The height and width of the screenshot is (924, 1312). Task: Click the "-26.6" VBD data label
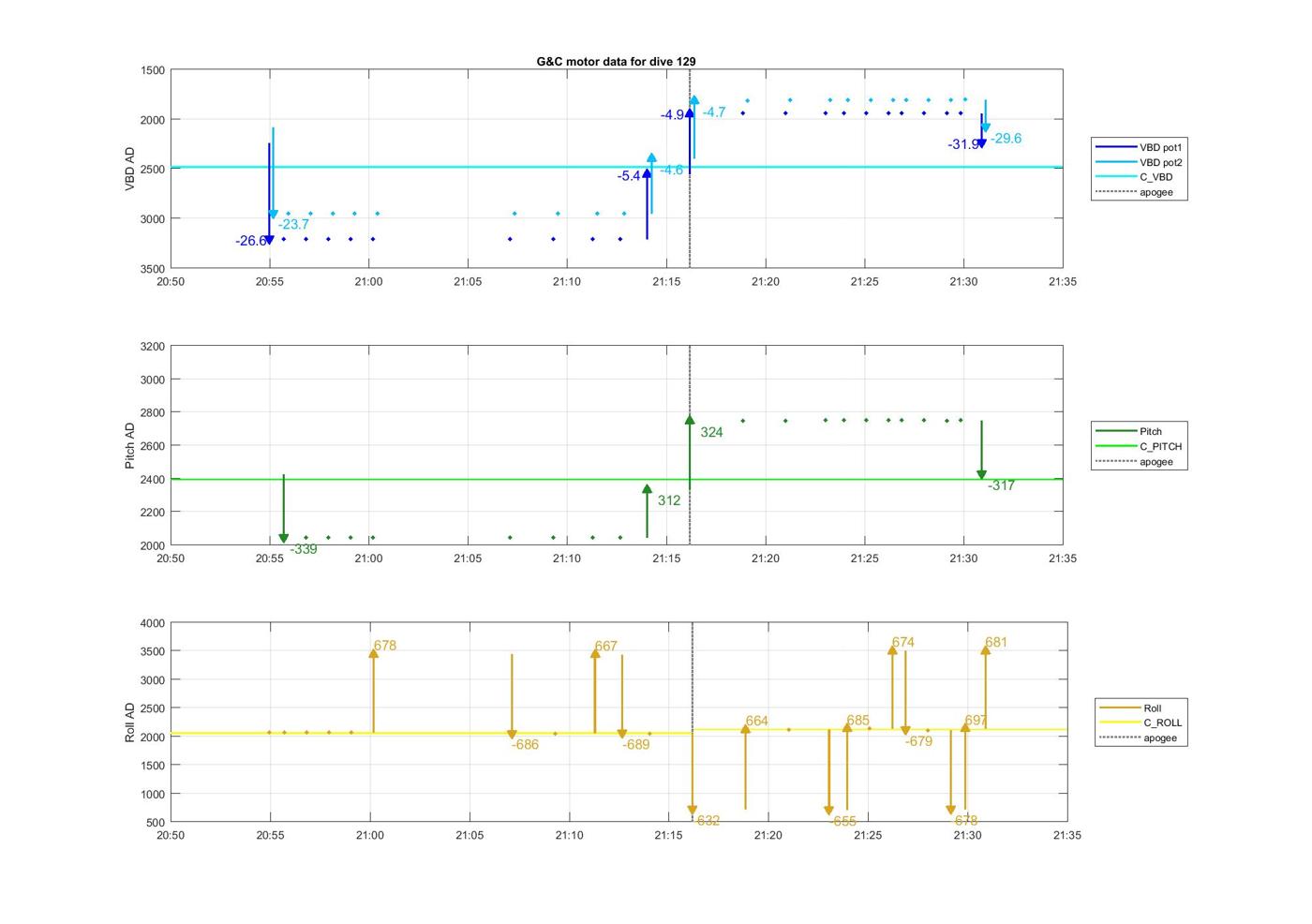pyautogui.click(x=251, y=241)
